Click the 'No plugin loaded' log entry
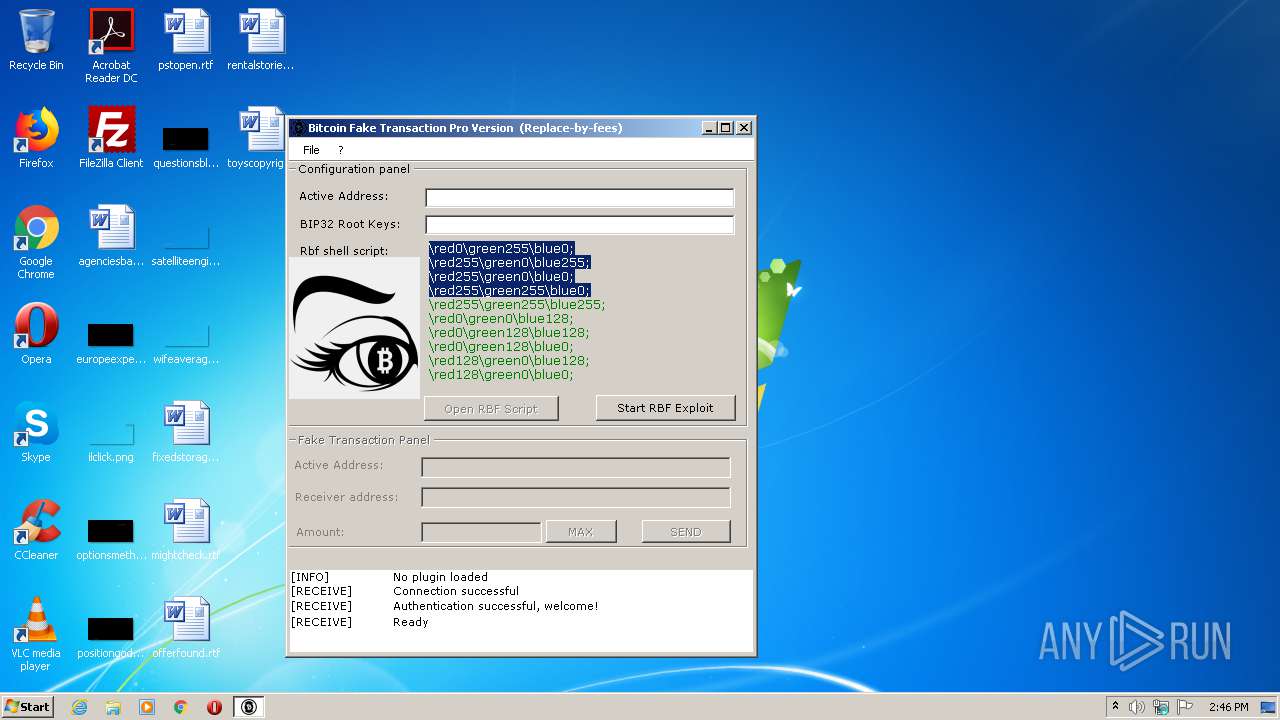 coord(440,577)
